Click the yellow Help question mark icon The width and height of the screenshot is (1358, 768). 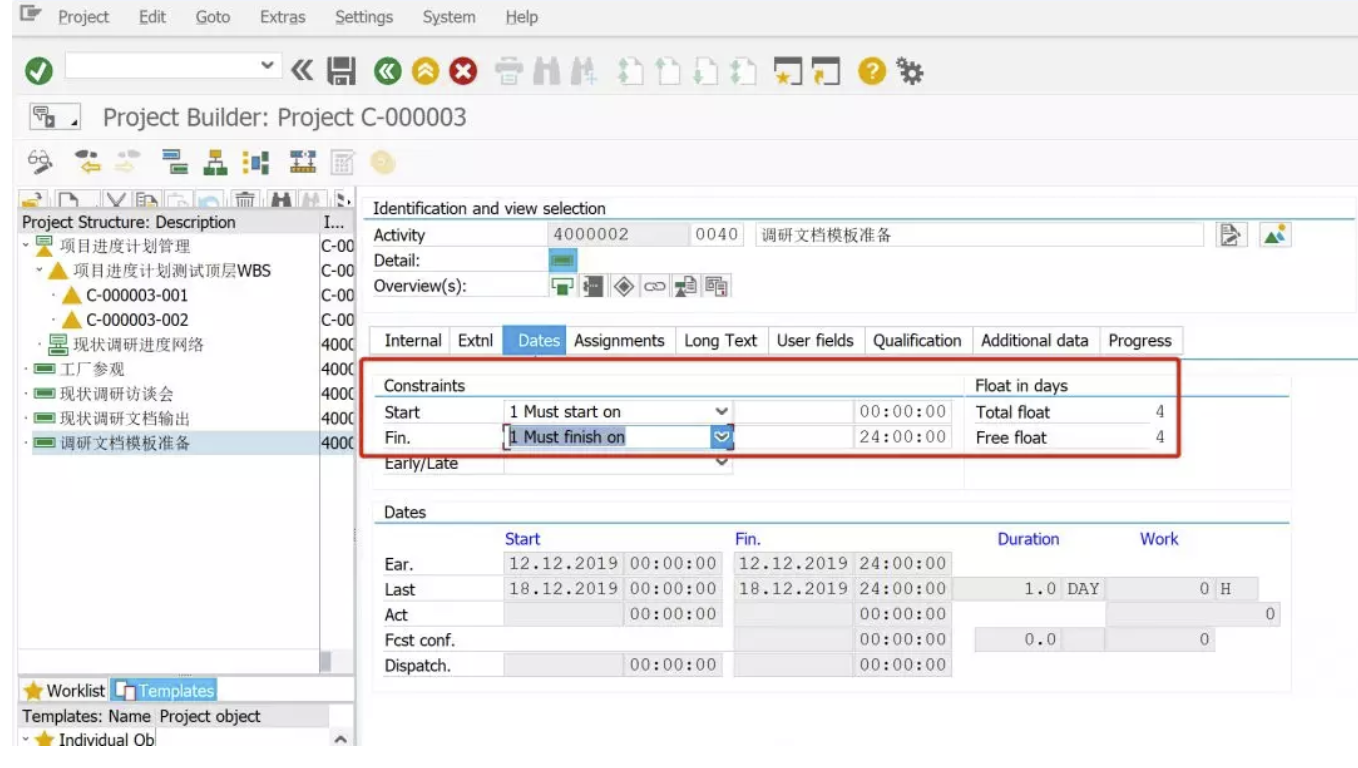pos(872,71)
